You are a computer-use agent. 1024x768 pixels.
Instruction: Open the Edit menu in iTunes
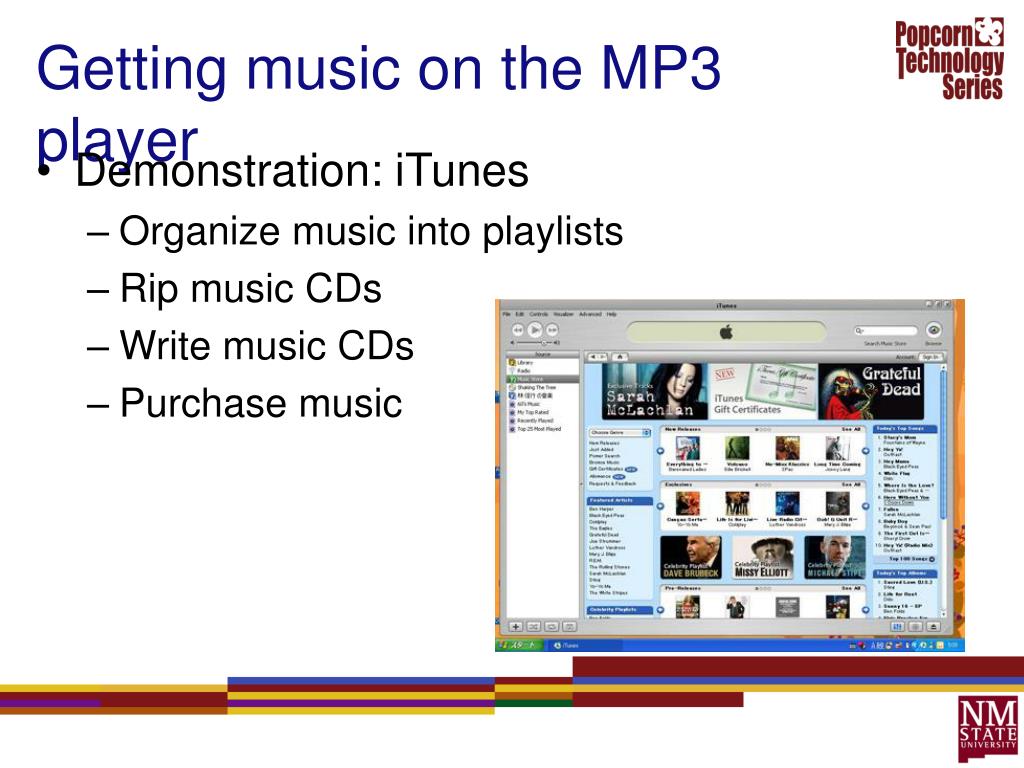pyautogui.click(x=520, y=314)
